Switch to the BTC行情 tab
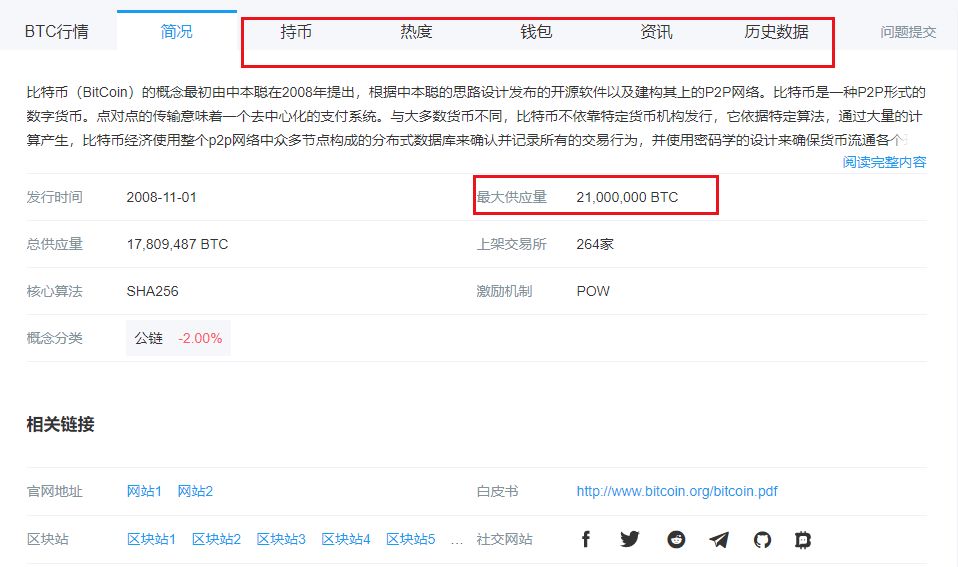 point(57,31)
